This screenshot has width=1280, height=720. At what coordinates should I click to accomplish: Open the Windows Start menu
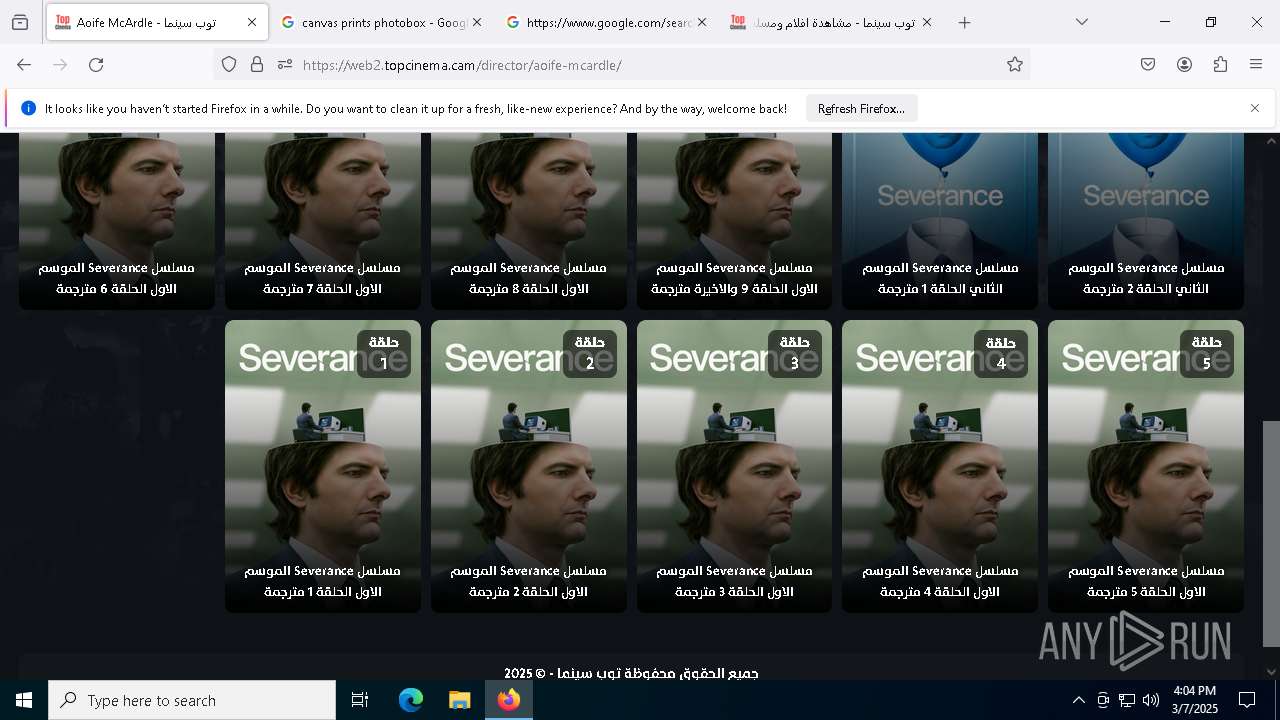click(24, 700)
